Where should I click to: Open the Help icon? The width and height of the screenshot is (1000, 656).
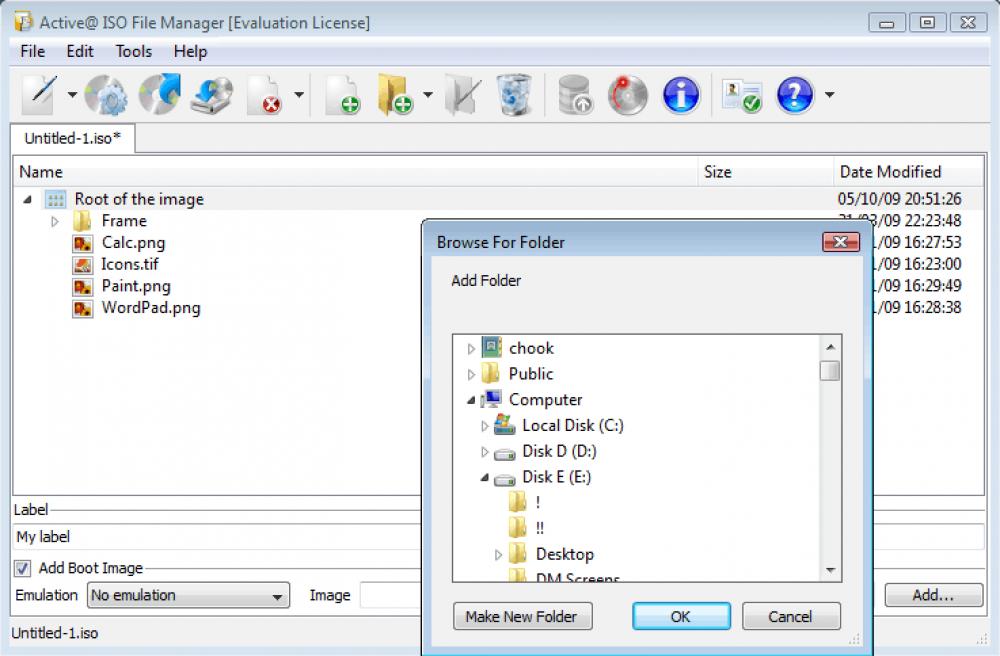pos(793,95)
